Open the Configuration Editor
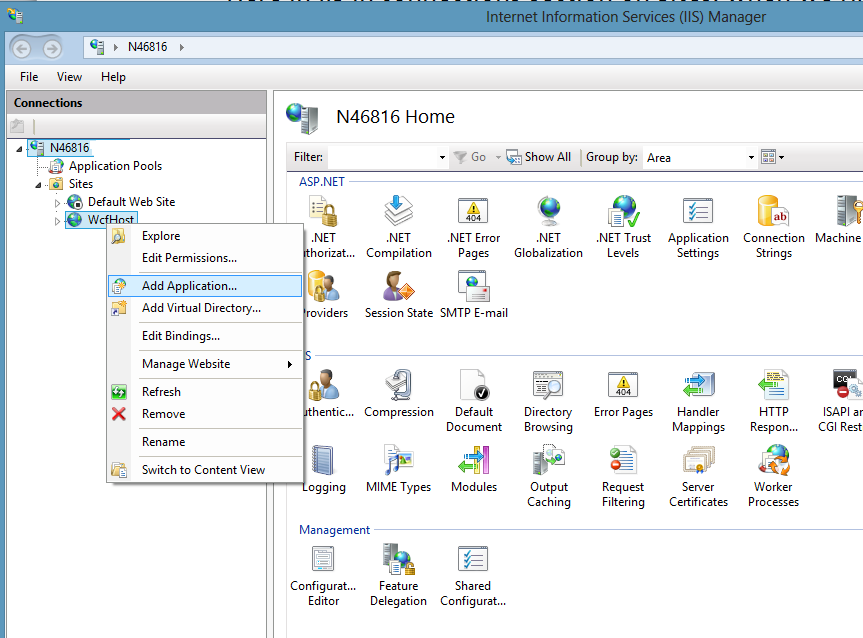Viewport: 863px width, 638px height. point(323,572)
